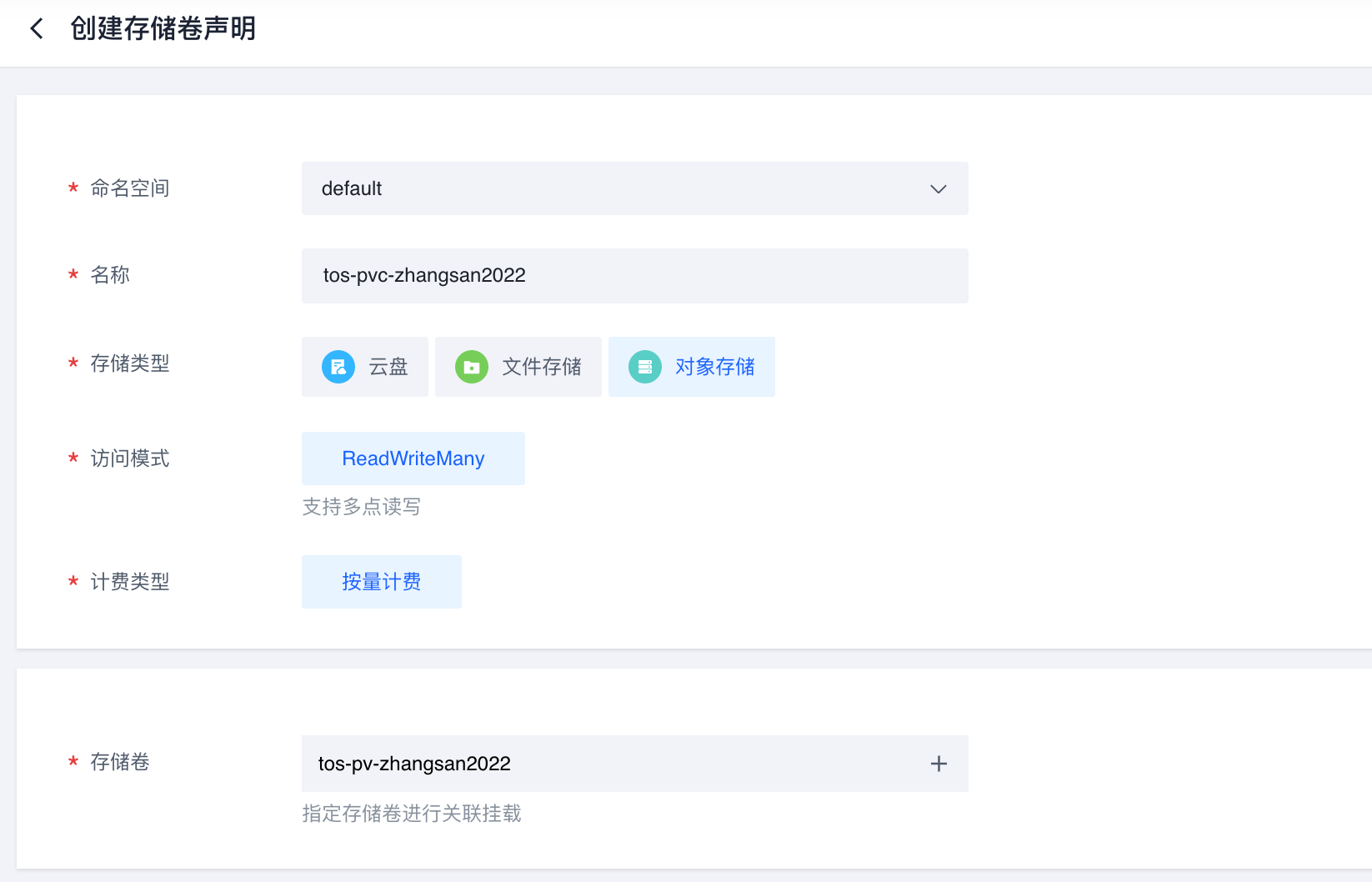The height and width of the screenshot is (882, 1372).
Task: Click the 支持多点读写 hint text
Action: 361,507
